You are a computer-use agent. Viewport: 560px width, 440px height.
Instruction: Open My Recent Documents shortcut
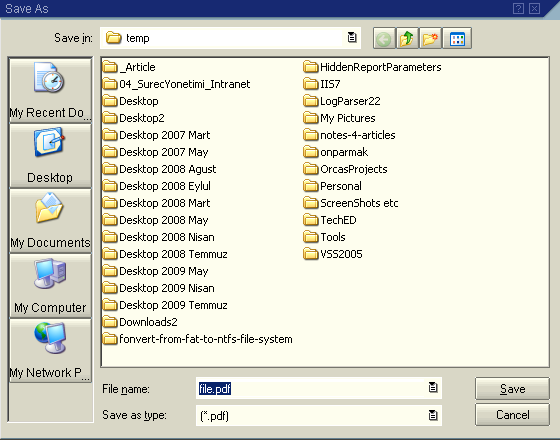[50, 91]
